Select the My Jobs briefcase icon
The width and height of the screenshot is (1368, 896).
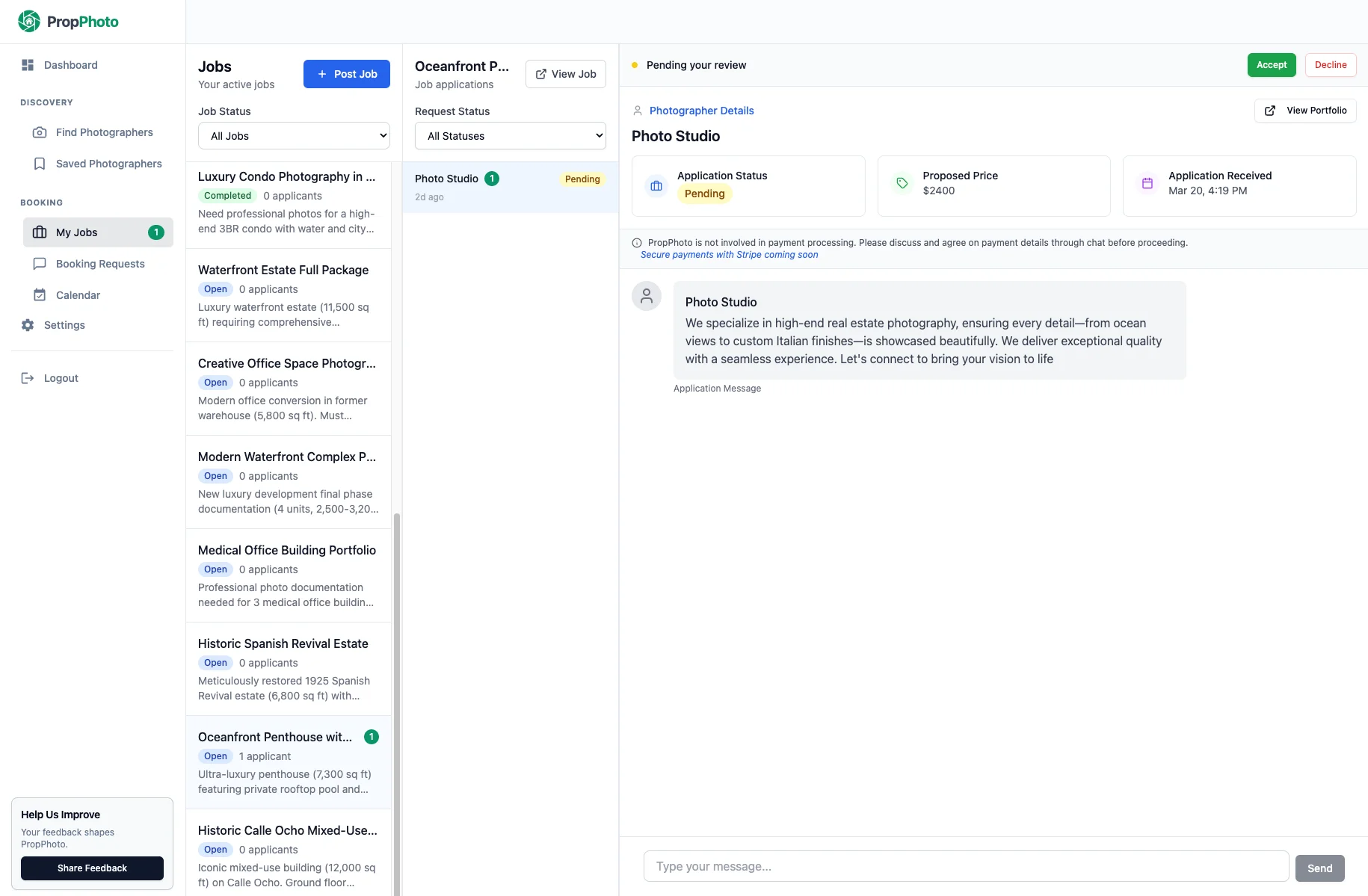pos(40,232)
